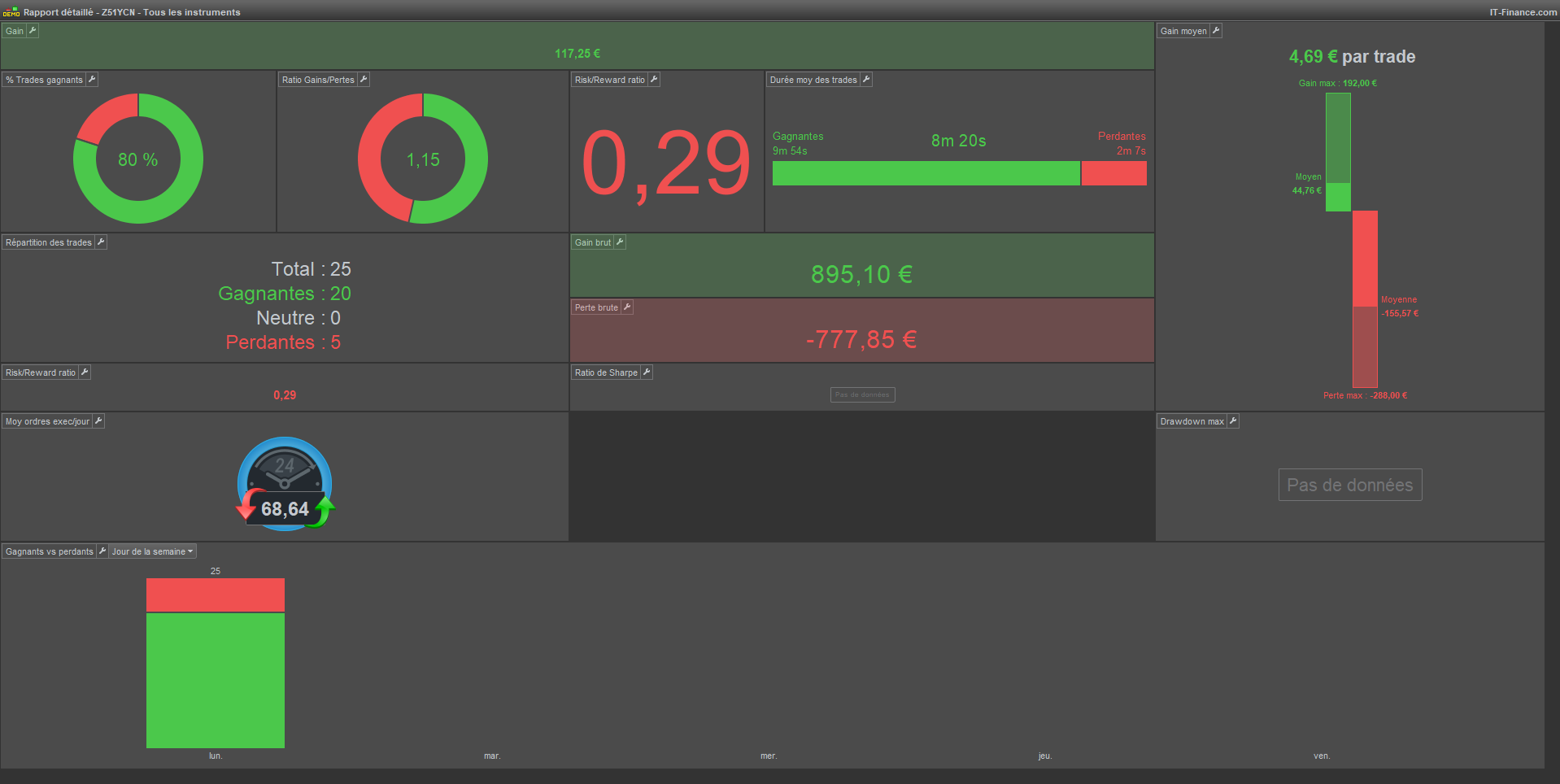
Task: Click Sharpe ratio Pas de données box
Action: (x=862, y=394)
